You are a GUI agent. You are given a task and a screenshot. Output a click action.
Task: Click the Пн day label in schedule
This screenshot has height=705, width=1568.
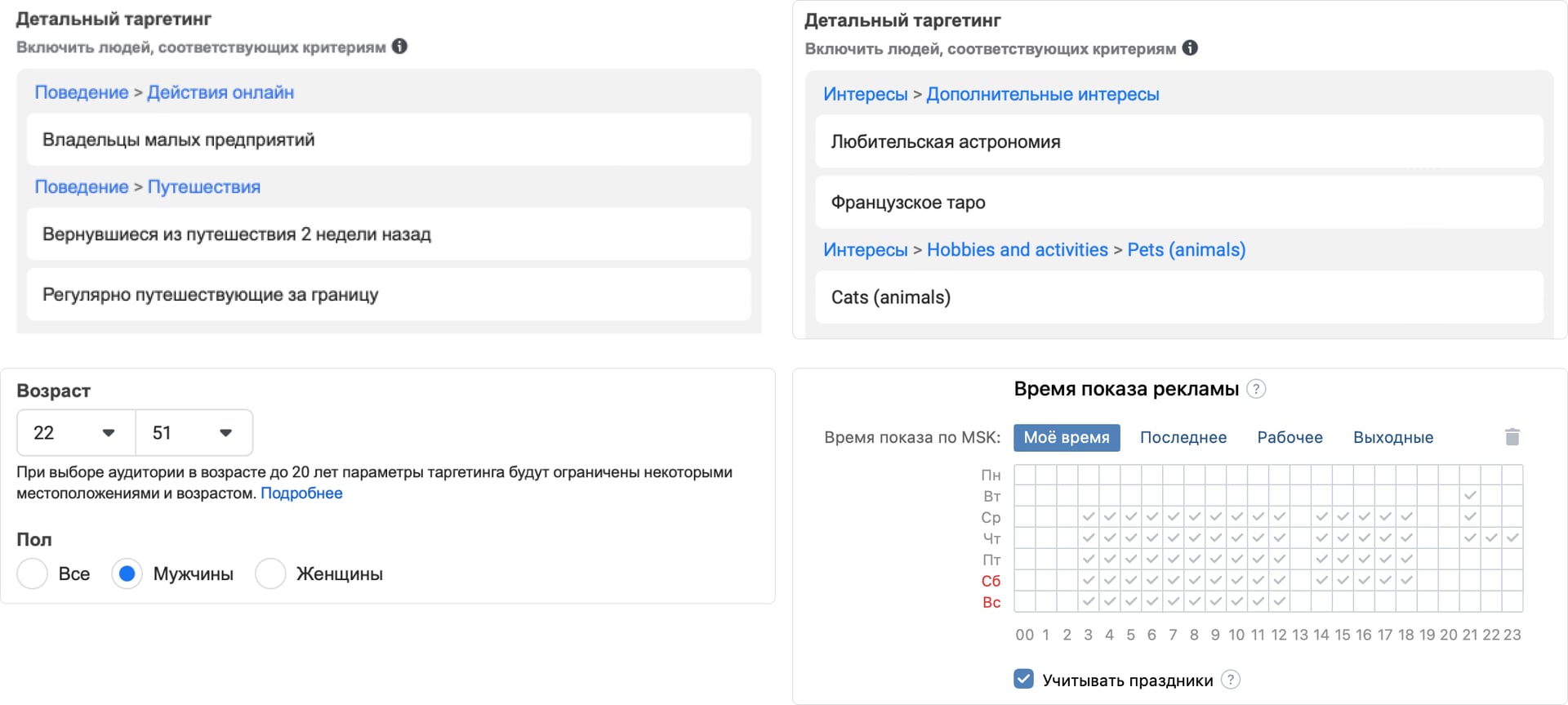[x=991, y=475]
